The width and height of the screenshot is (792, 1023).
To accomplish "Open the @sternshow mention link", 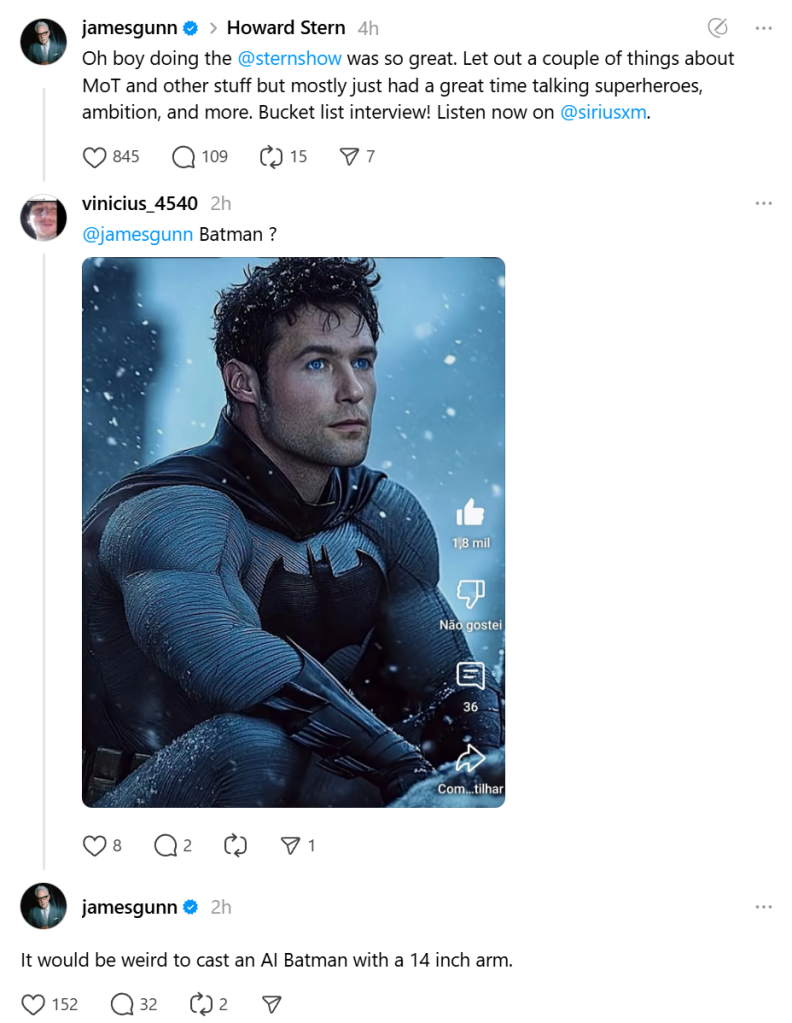I will [289, 59].
